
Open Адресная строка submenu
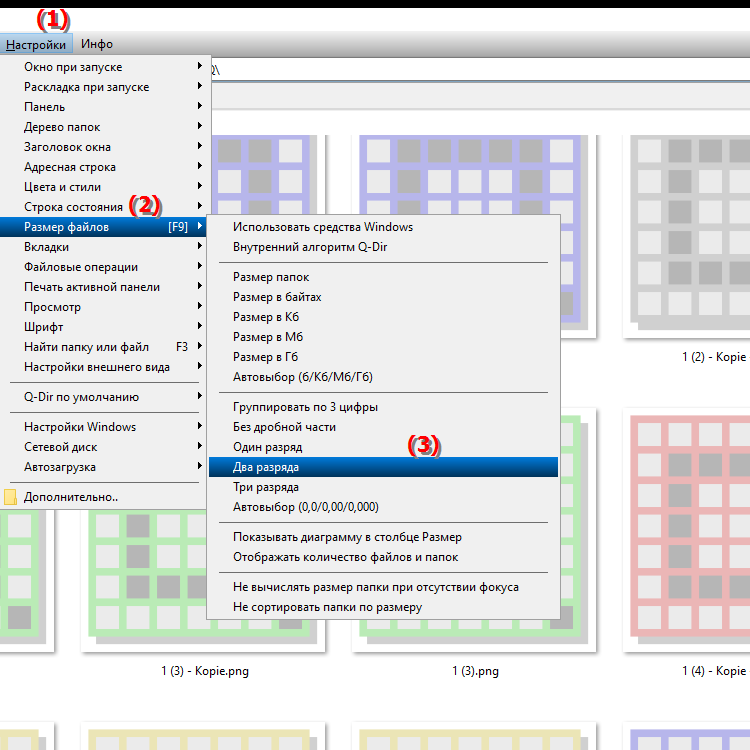(x=103, y=167)
